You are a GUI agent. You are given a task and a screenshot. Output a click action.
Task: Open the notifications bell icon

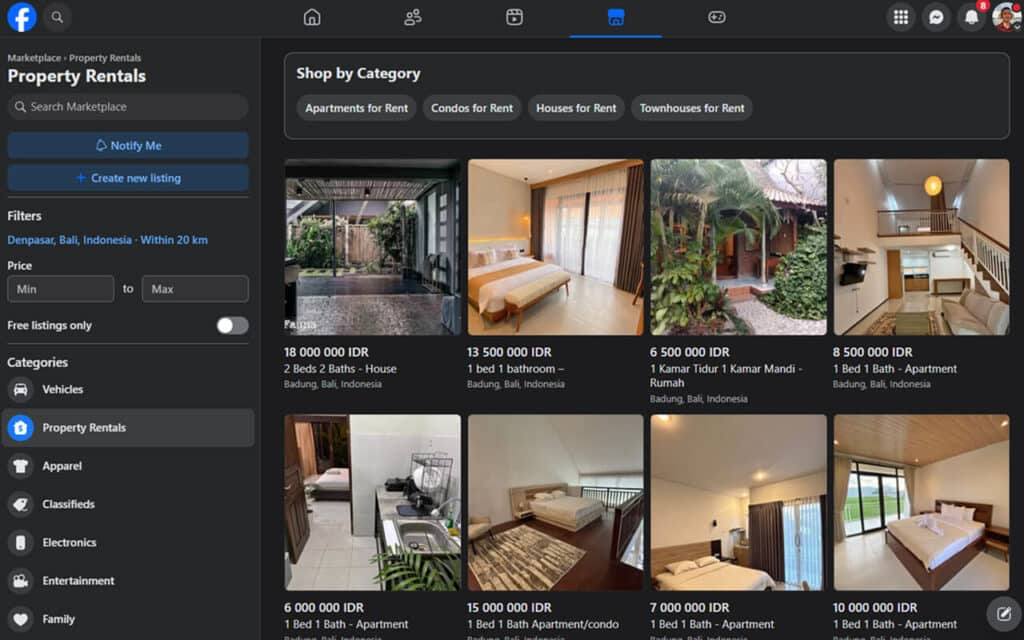click(x=972, y=17)
